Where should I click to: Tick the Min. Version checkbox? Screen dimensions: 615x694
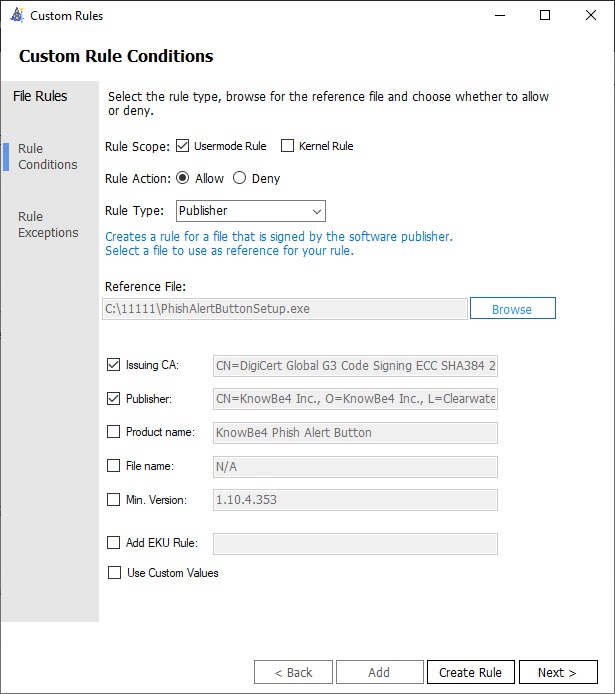113,499
